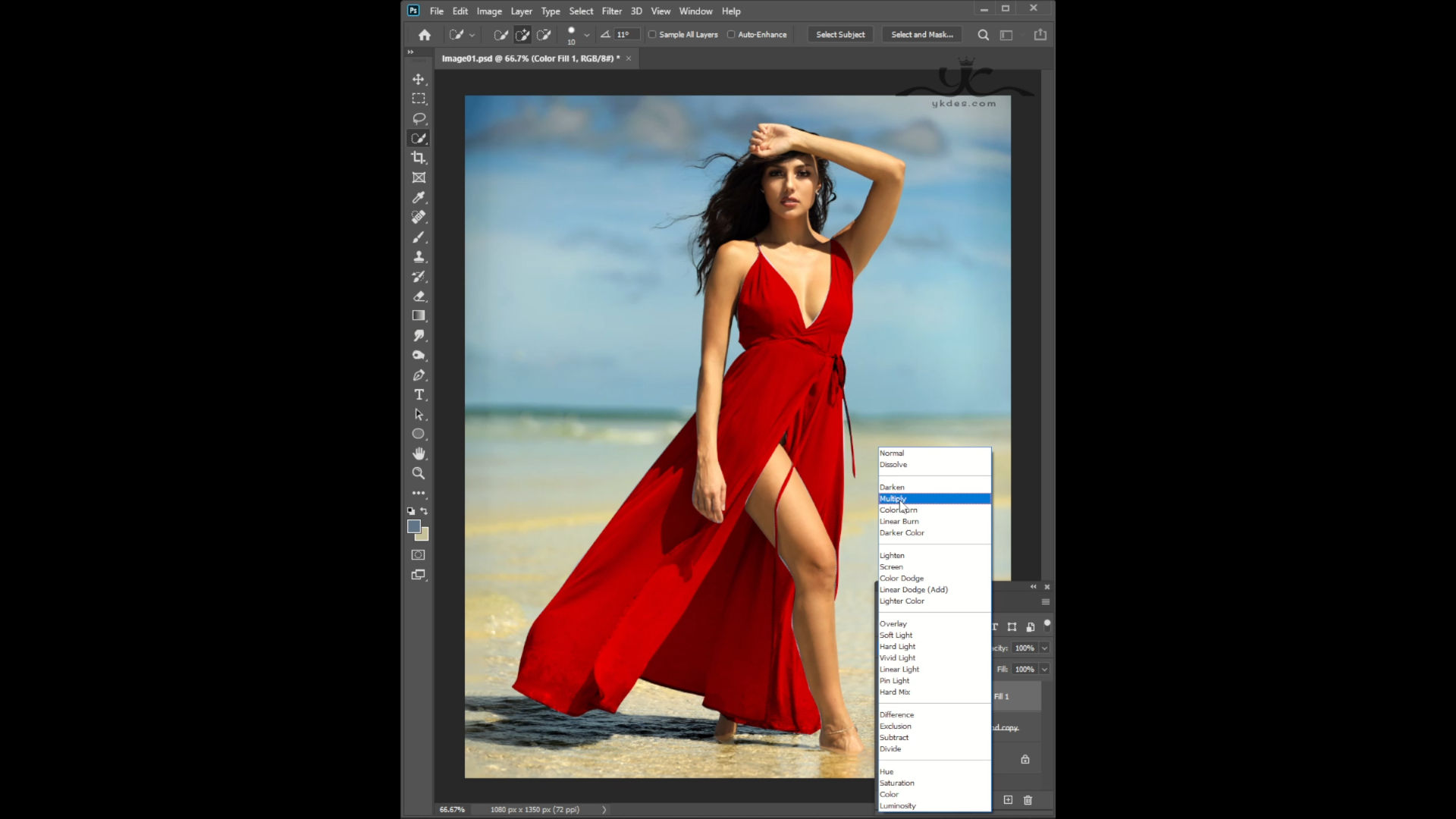Select the Horizontal Type tool
Image resolution: width=1456 pixels, height=819 pixels.
[x=418, y=394]
